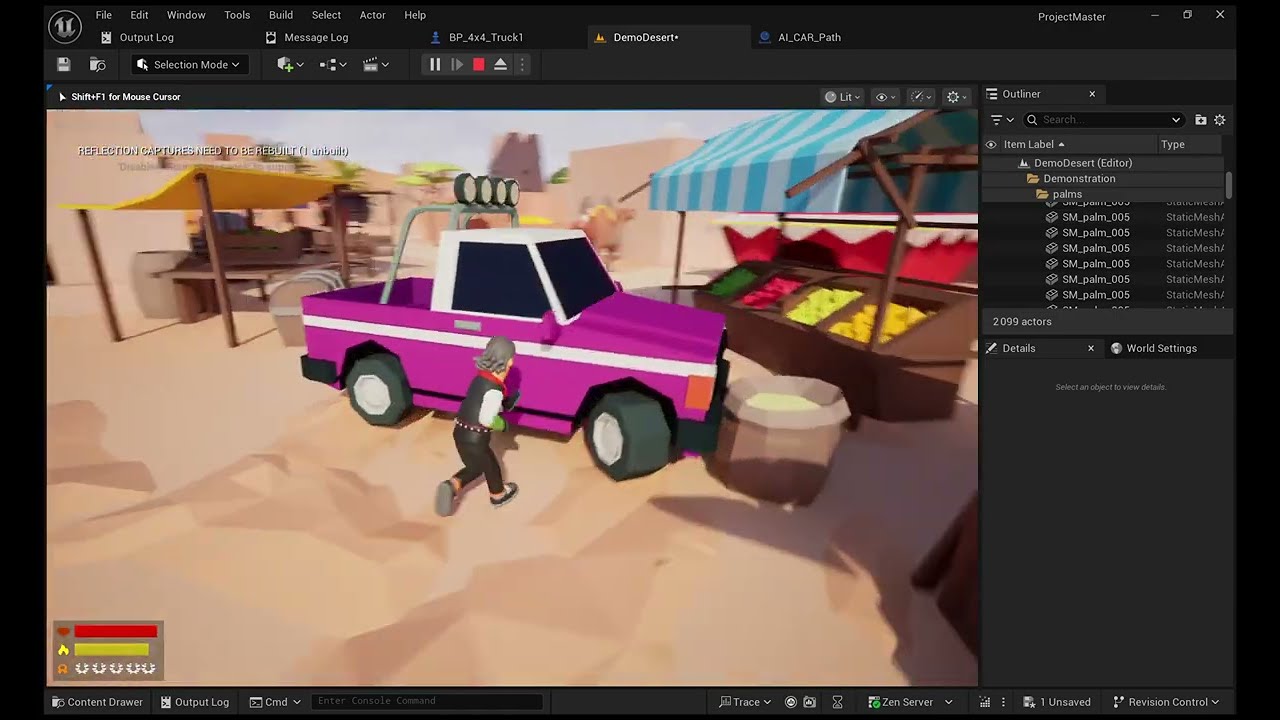Click the Browse content folder icon
The image size is (1280, 720).
tap(97, 65)
